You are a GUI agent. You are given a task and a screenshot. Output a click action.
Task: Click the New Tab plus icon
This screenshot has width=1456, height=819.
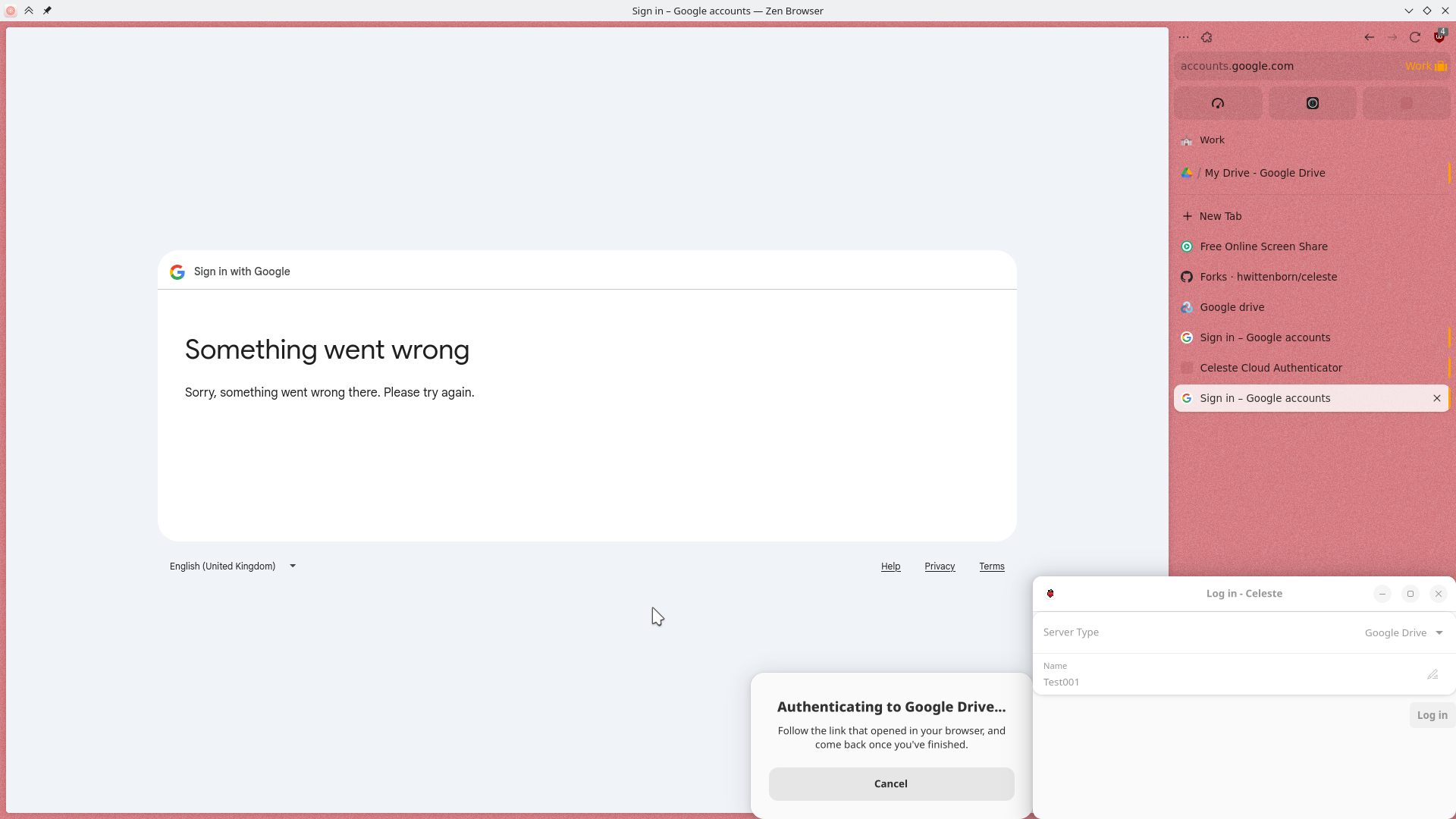(1187, 216)
